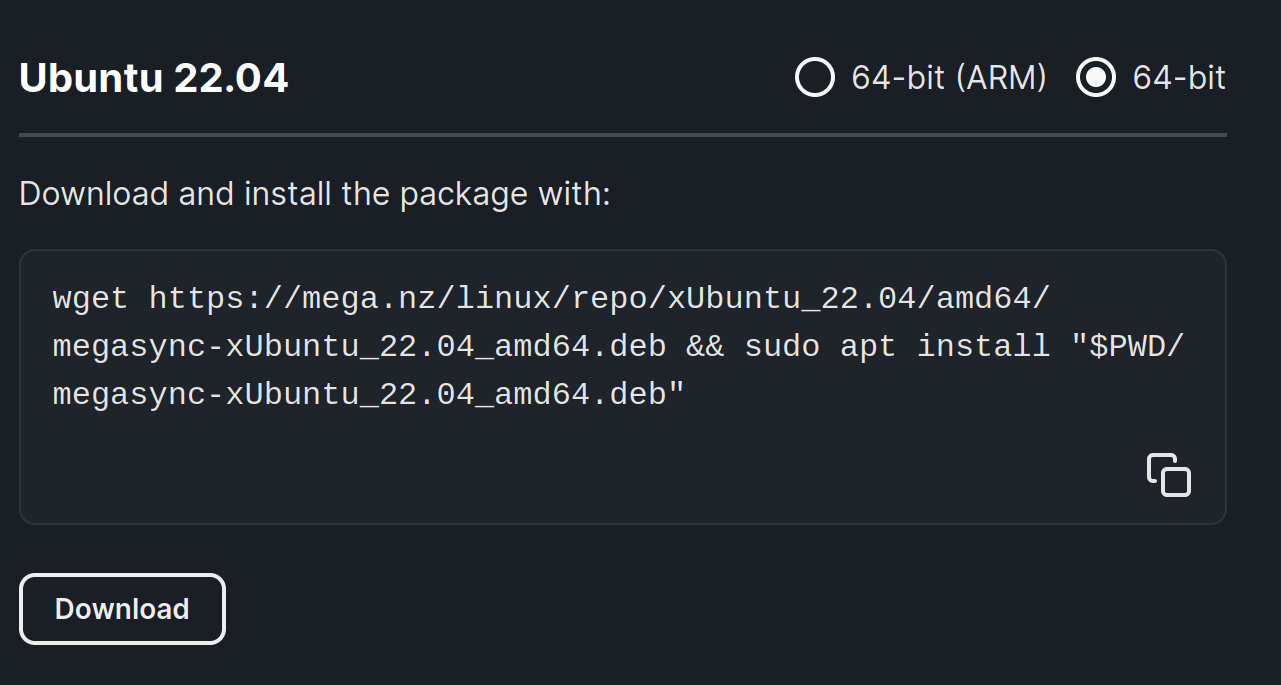Copy the install command to clipboard
Screen dimensions: 1281x685
pos(1168,475)
